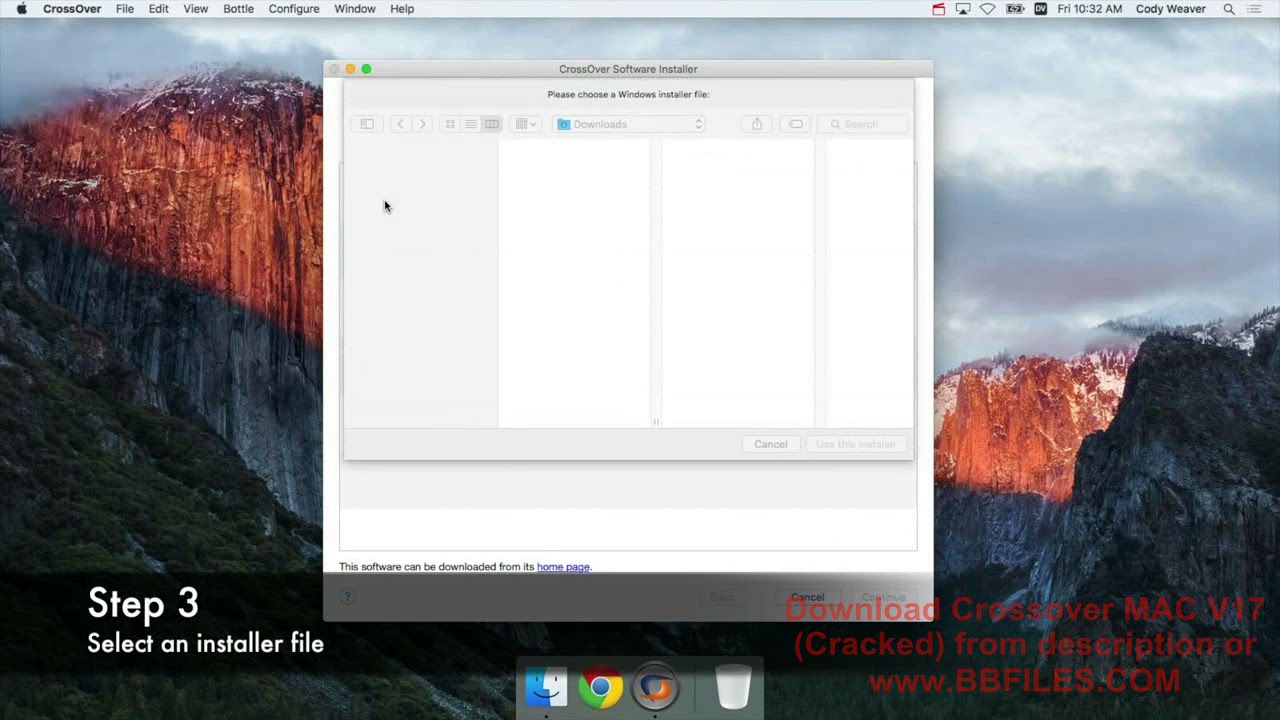The image size is (1280, 720).
Task: Click Continue in the installer window
Action: [884, 597]
